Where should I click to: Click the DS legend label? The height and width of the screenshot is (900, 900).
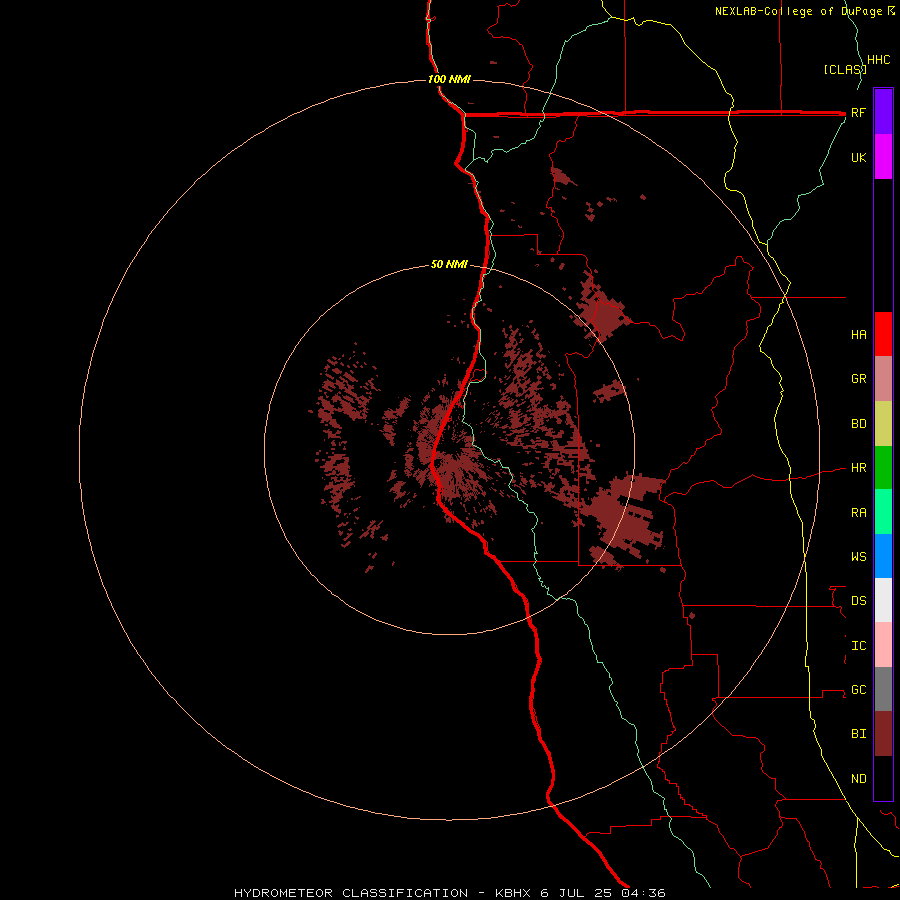(x=859, y=601)
